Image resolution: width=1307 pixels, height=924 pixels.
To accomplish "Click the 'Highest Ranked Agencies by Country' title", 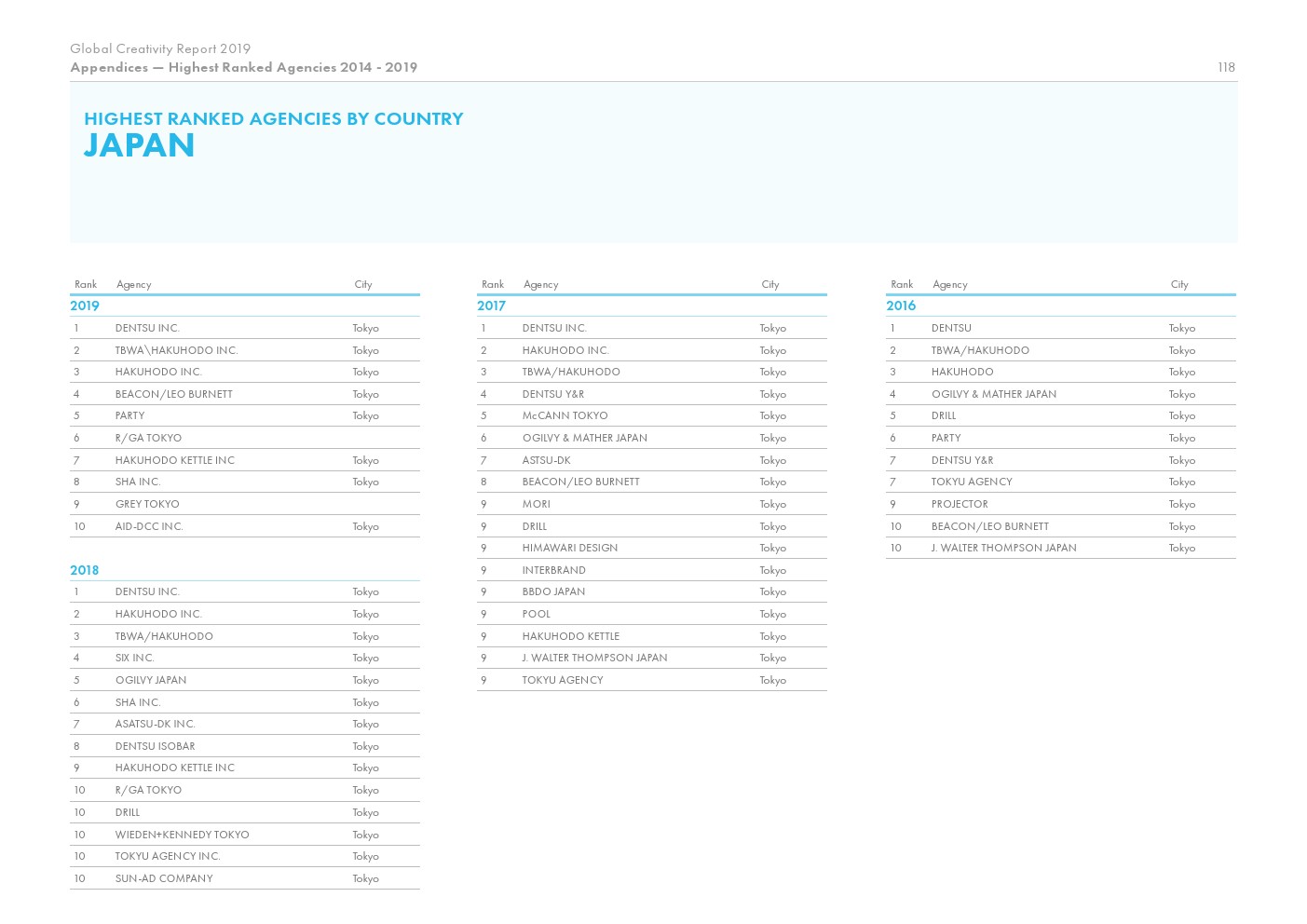I will click(273, 118).
